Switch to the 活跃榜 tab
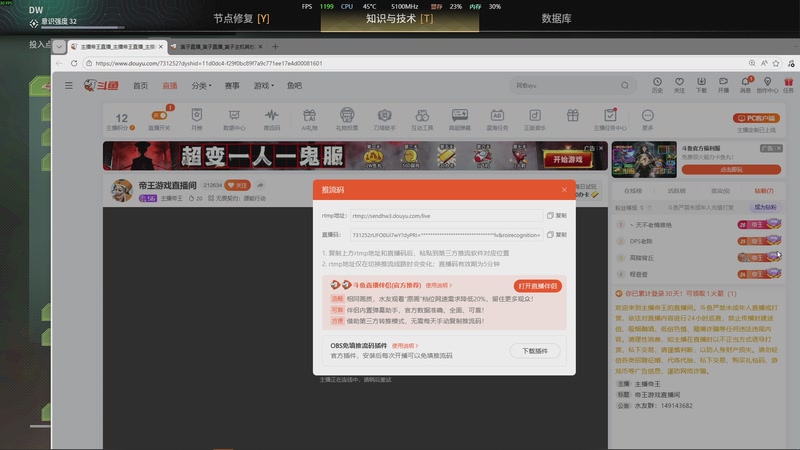This screenshot has height=450, width=800. tap(677, 191)
